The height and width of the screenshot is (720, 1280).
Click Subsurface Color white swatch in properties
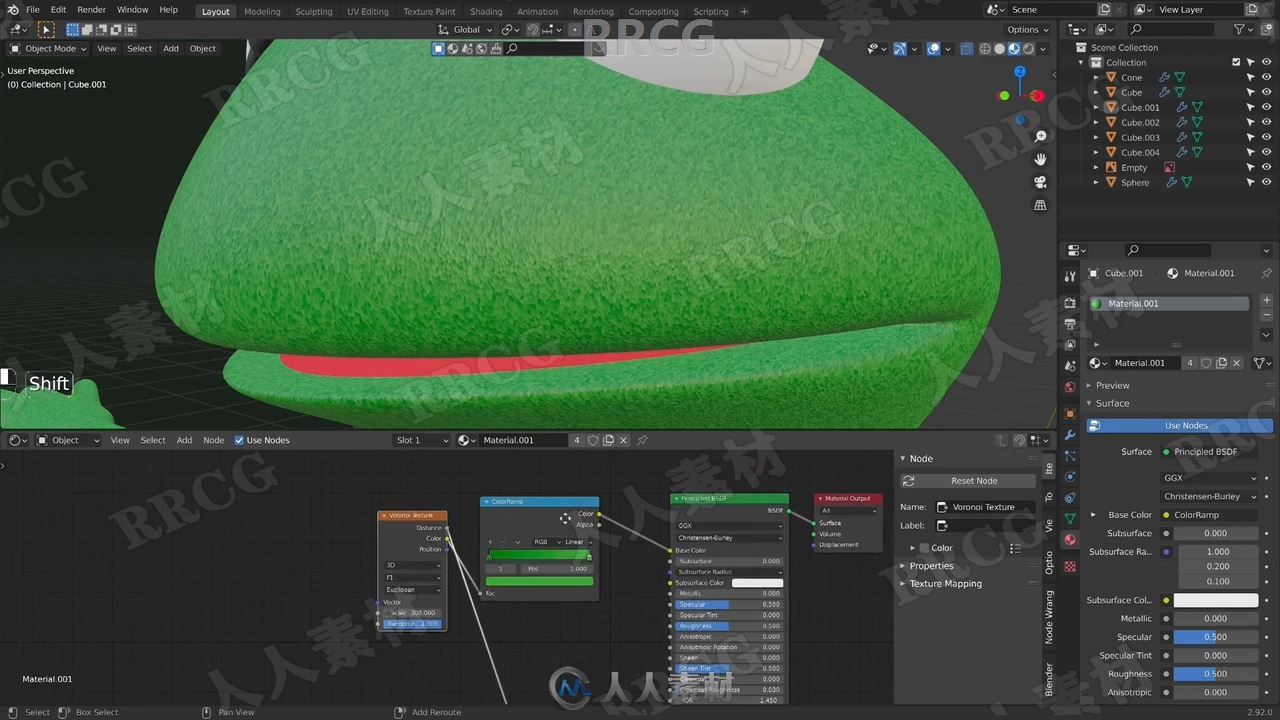(1216, 600)
